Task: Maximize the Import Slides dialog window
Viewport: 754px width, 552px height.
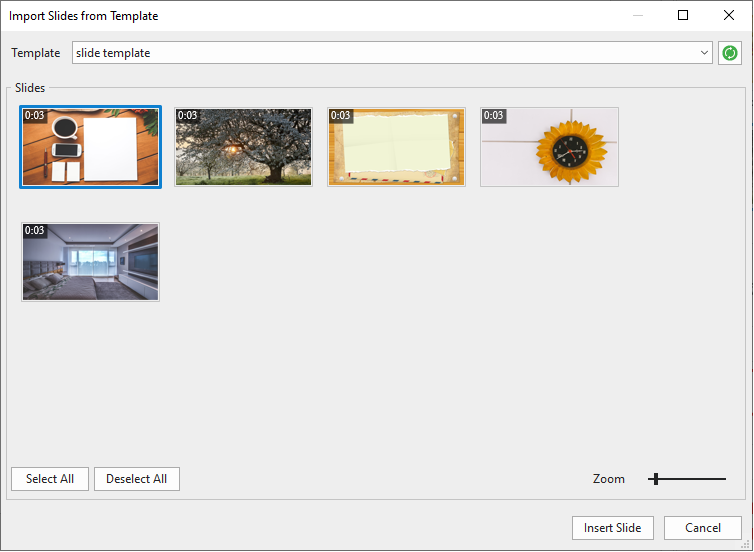Action: point(683,15)
